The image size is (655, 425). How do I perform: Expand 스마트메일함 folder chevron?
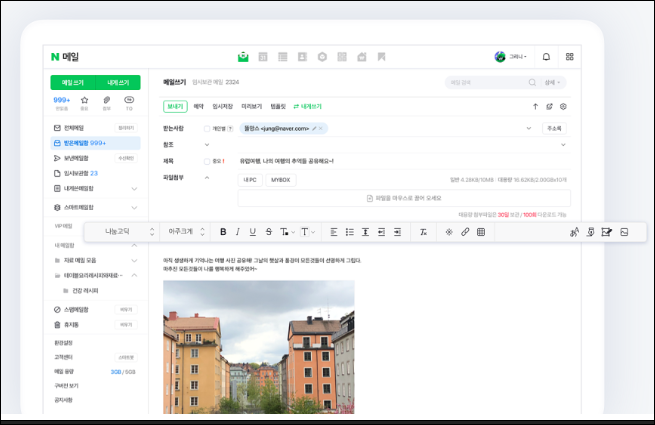(x=134, y=208)
